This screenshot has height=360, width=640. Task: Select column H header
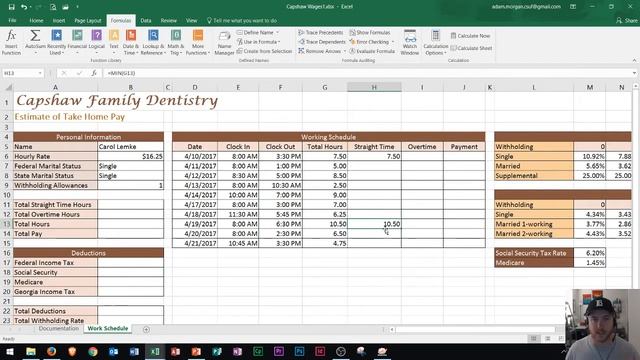pos(374,87)
